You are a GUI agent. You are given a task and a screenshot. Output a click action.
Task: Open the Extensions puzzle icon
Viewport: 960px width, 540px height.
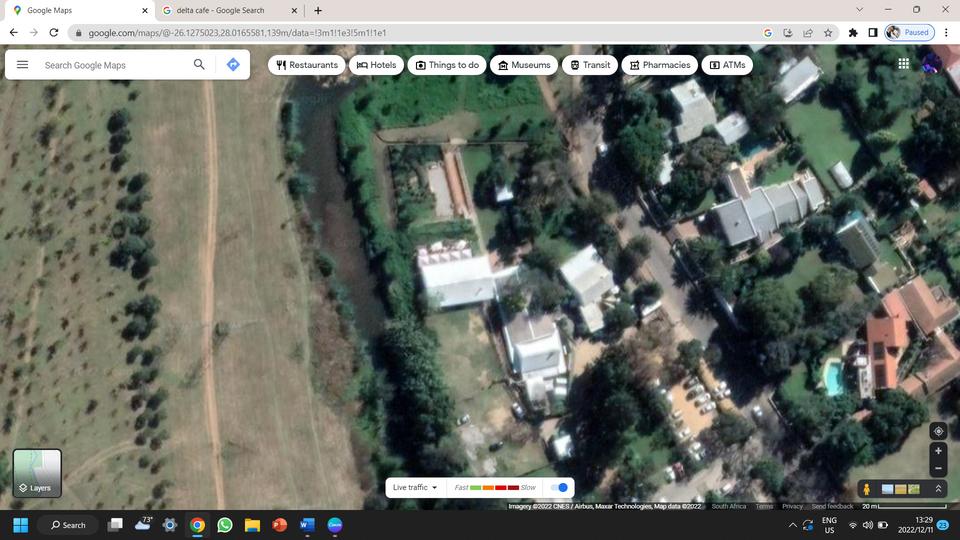point(853,33)
